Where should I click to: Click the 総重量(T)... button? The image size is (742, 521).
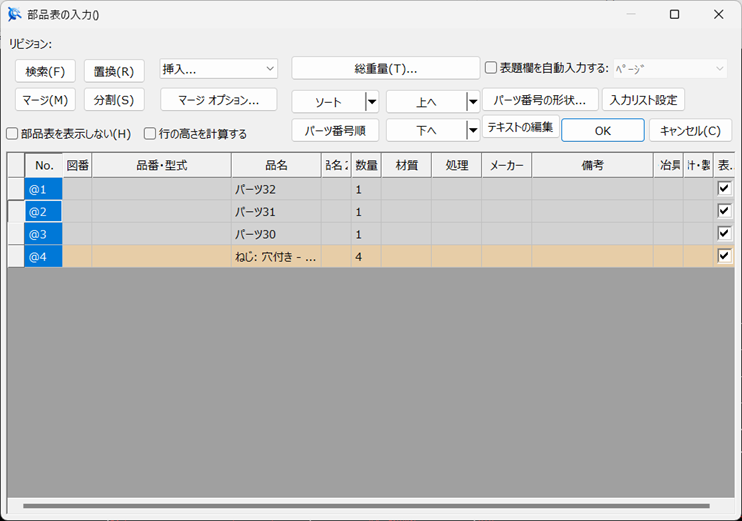click(386, 69)
